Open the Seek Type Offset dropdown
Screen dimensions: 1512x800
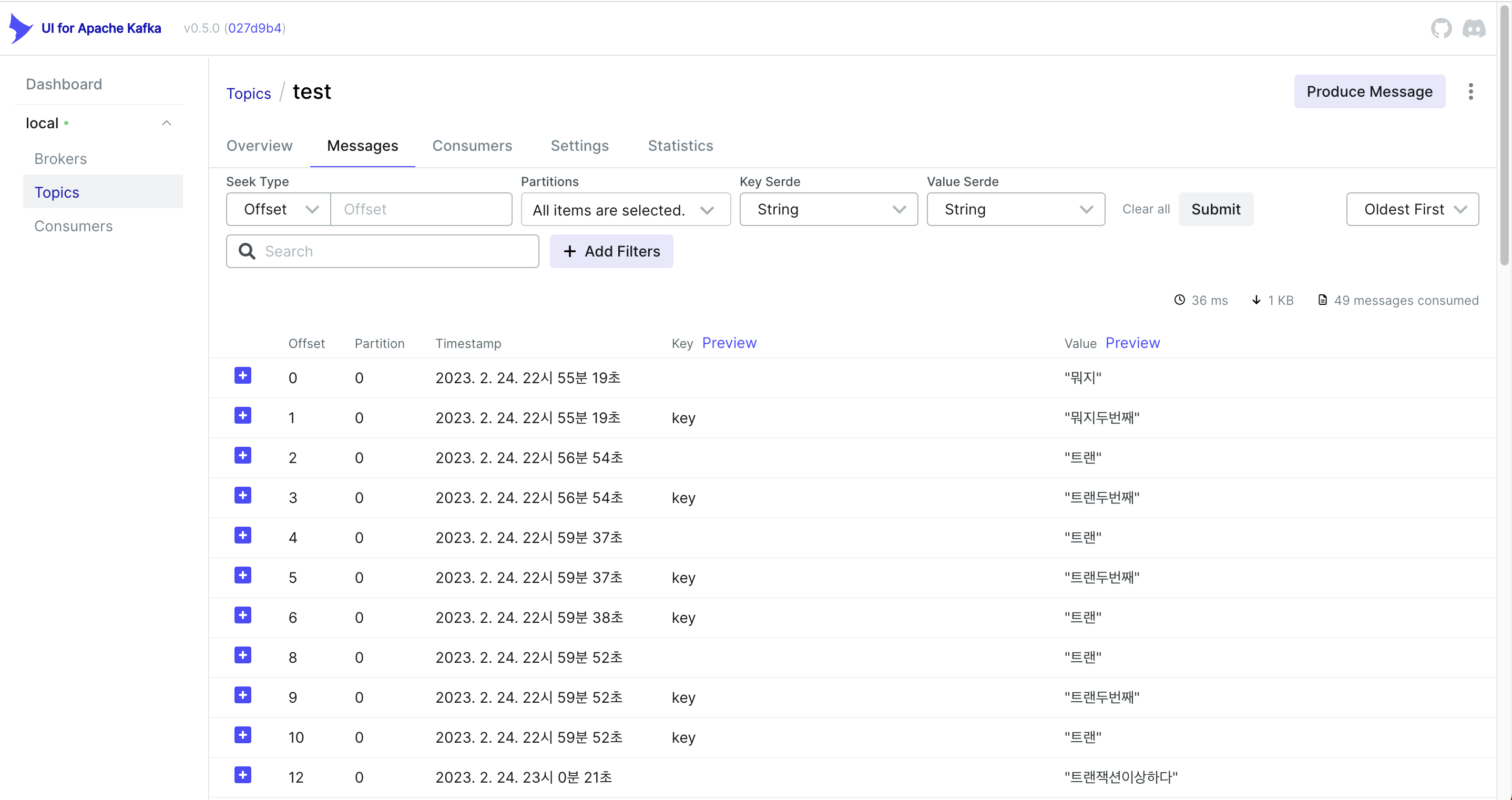(279, 210)
